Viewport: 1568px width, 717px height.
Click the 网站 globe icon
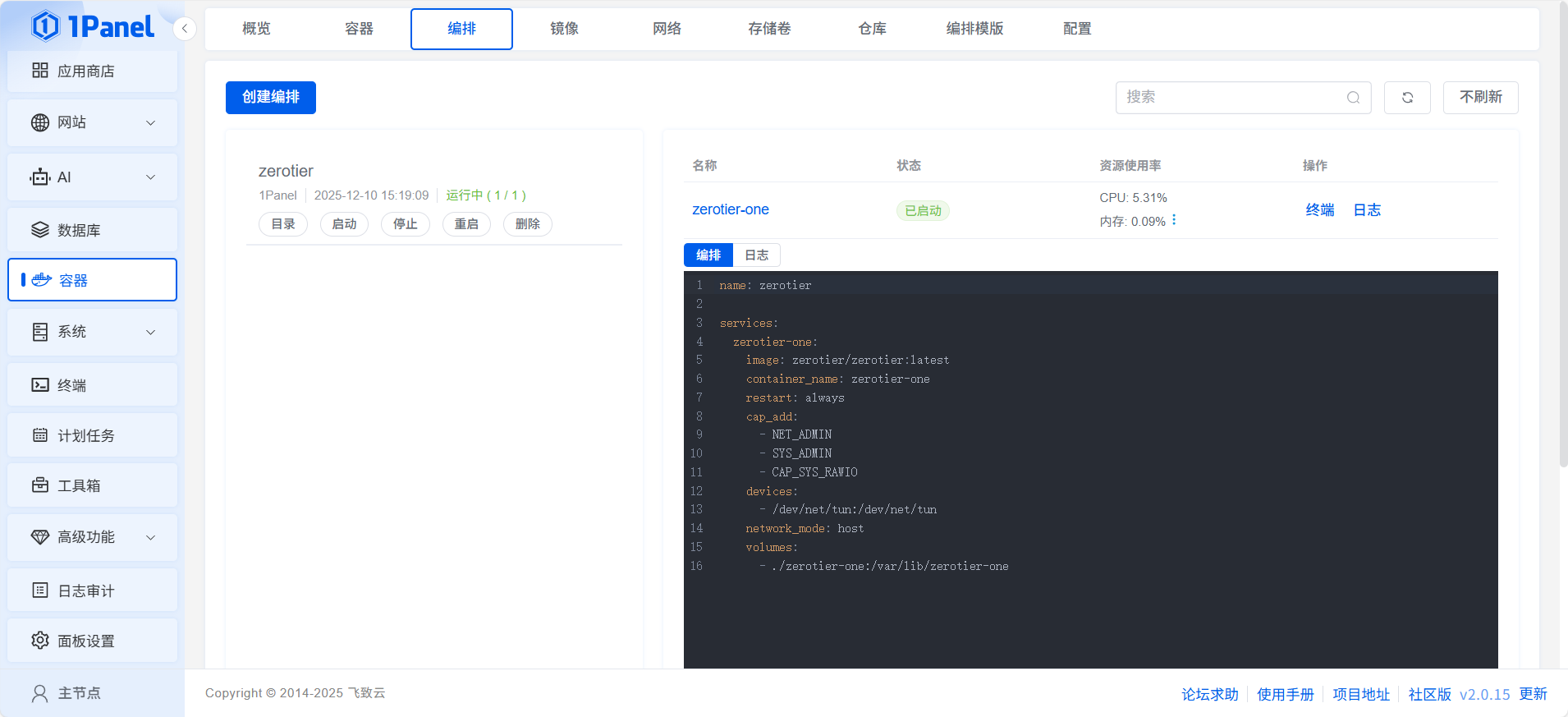pos(40,122)
